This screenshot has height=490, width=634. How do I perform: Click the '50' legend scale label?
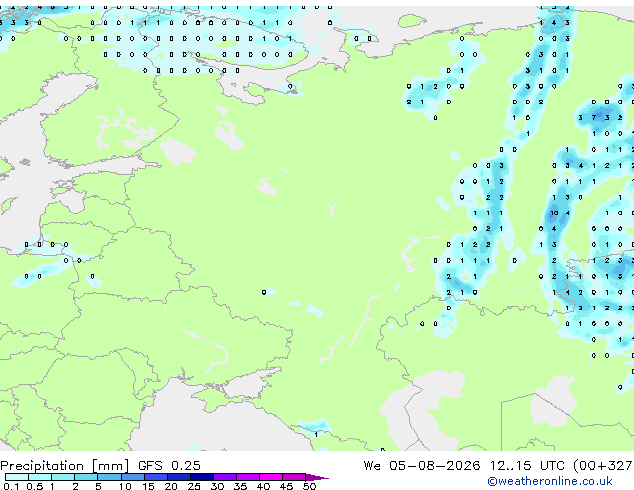point(309,486)
